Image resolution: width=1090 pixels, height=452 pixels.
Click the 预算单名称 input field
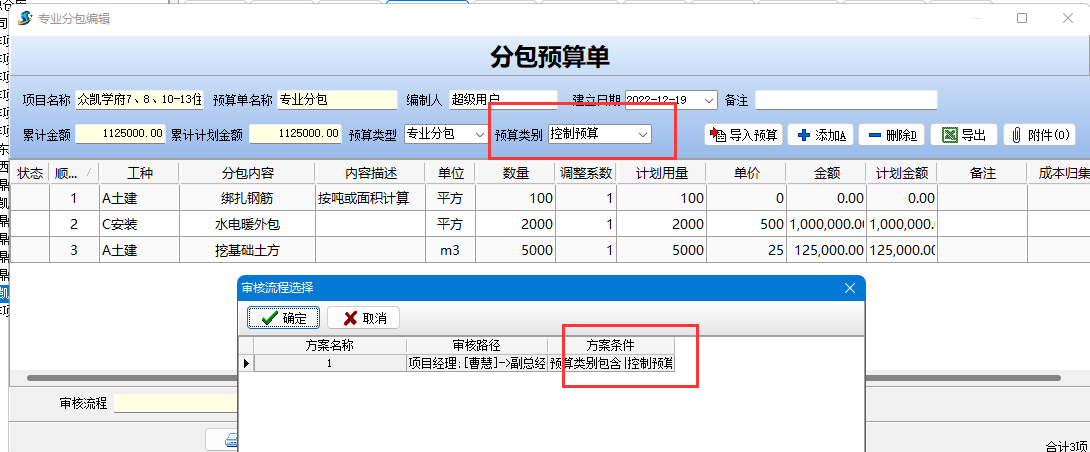(337, 100)
